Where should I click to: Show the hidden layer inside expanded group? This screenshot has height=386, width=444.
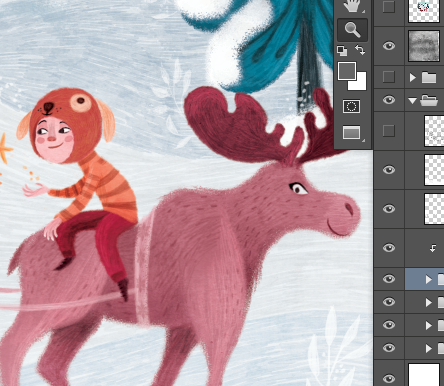pos(389,131)
